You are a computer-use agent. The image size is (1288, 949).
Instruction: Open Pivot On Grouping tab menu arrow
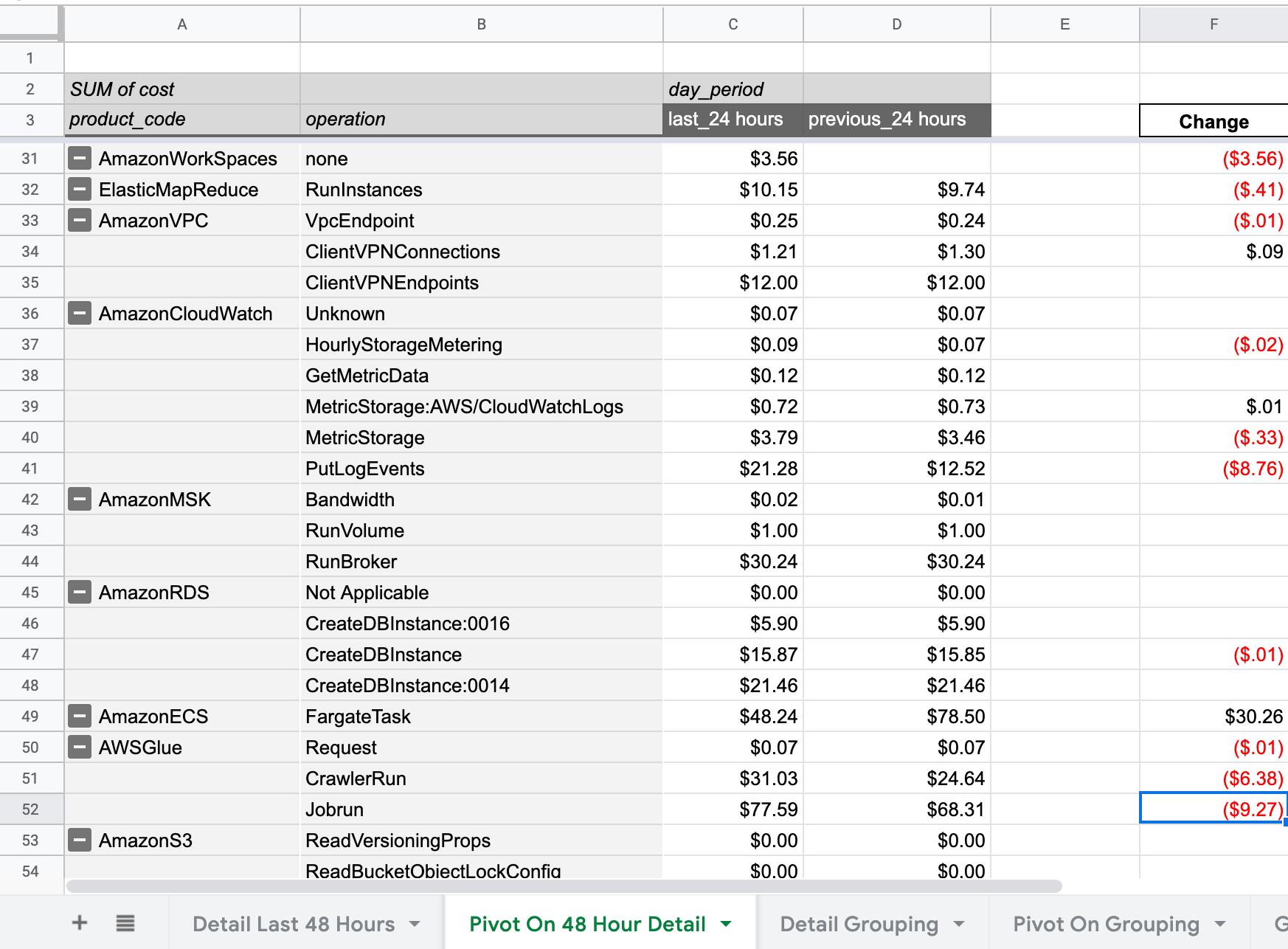(x=1220, y=924)
